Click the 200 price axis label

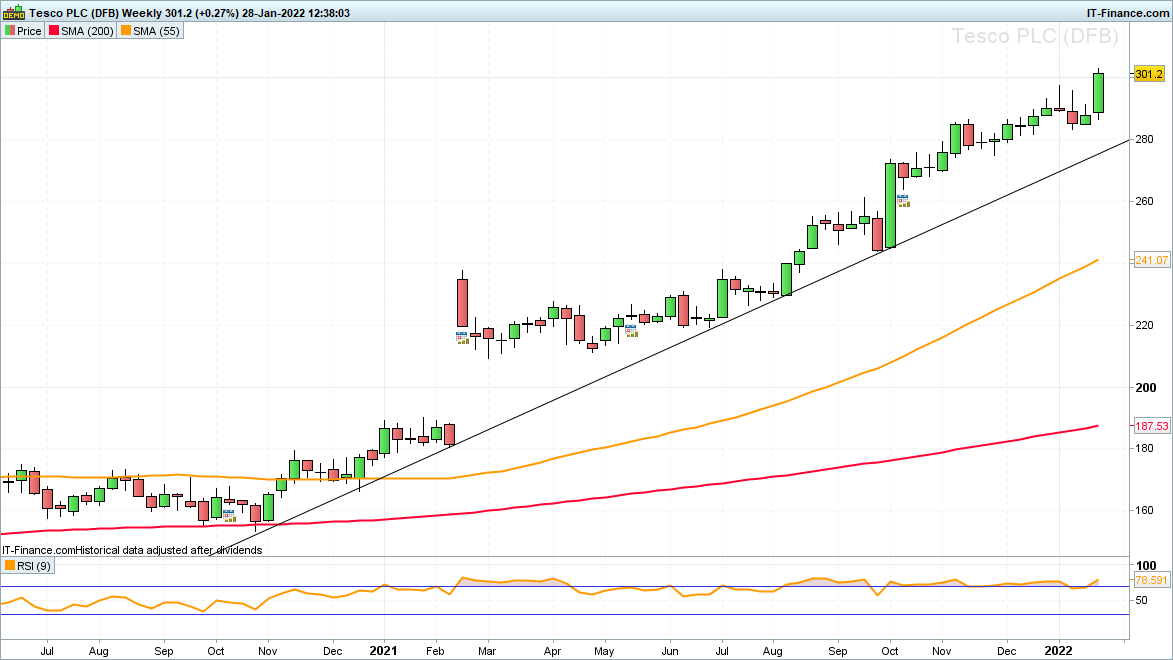point(1145,388)
